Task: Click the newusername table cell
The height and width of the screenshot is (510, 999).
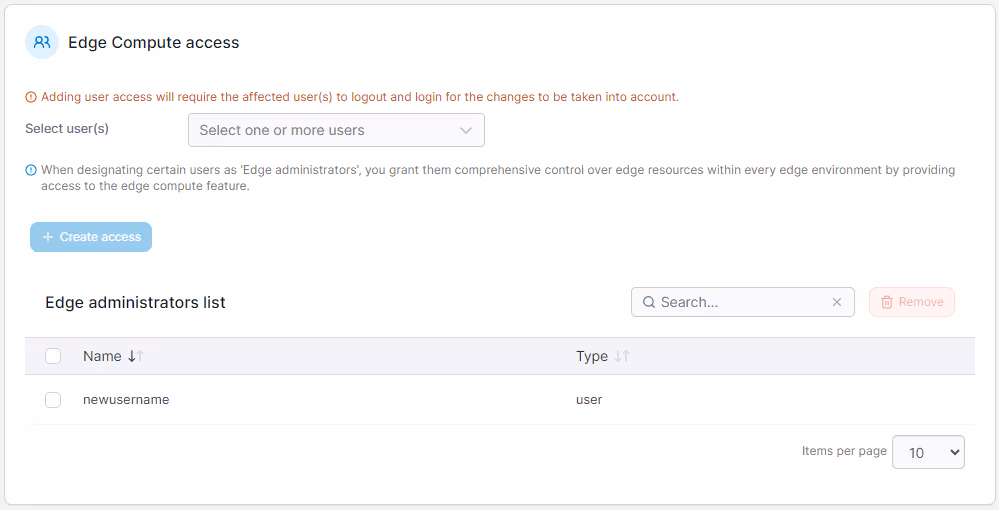Action: coord(126,400)
